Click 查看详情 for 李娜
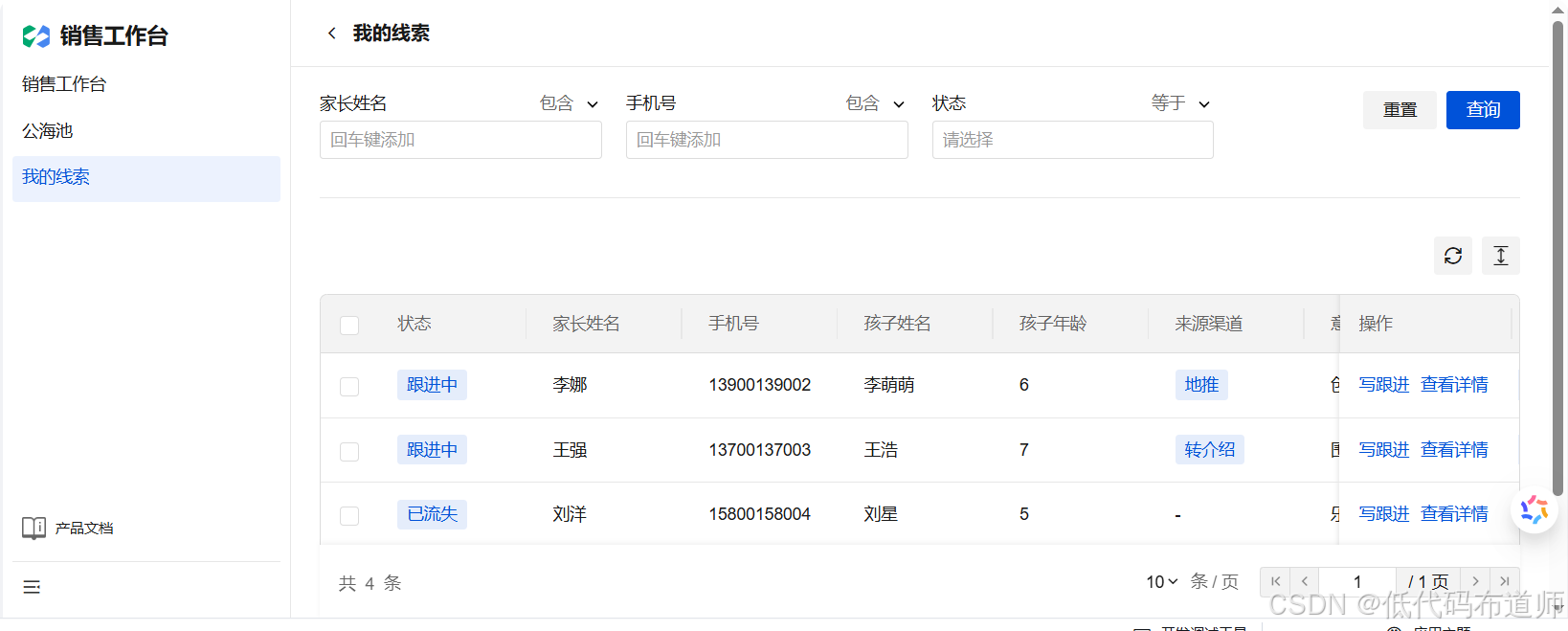This screenshot has width=1568, height=631. (x=1454, y=385)
